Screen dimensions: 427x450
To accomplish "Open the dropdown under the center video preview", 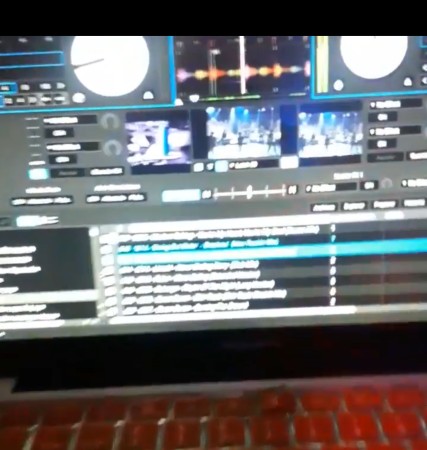I will (253, 165).
